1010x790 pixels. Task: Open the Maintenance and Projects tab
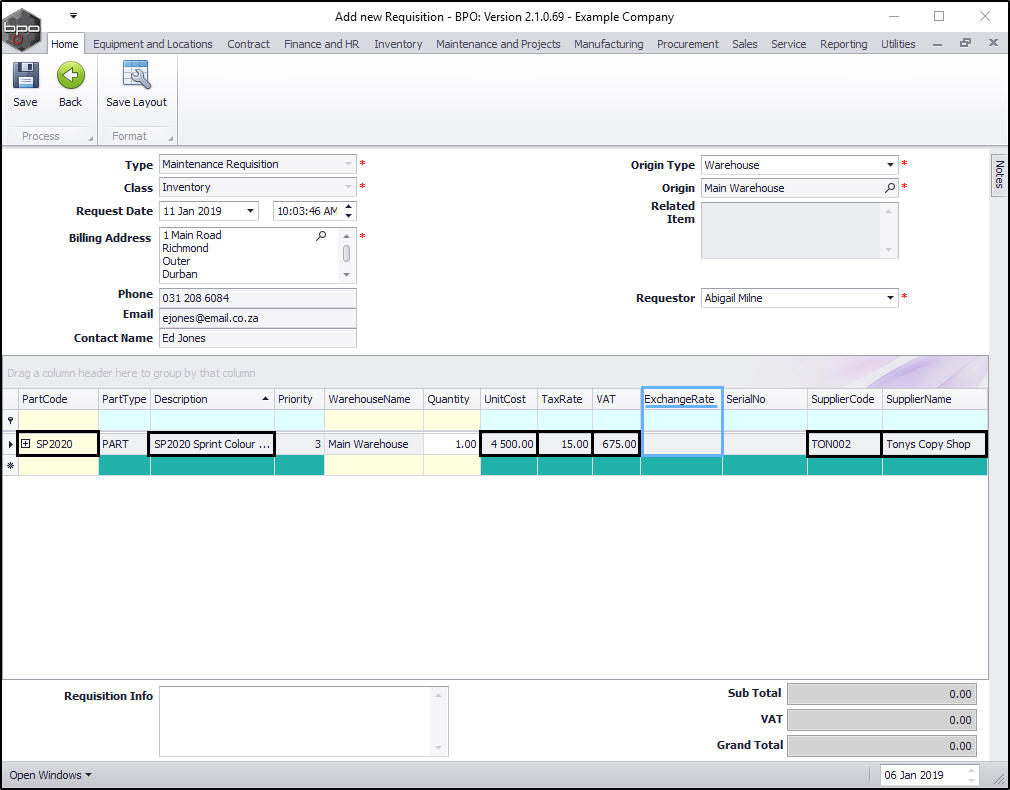498,44
